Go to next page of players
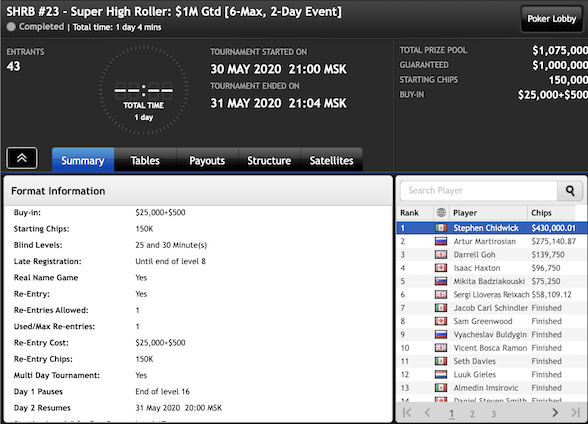This screenshot has width=588, height=424. 555,413
